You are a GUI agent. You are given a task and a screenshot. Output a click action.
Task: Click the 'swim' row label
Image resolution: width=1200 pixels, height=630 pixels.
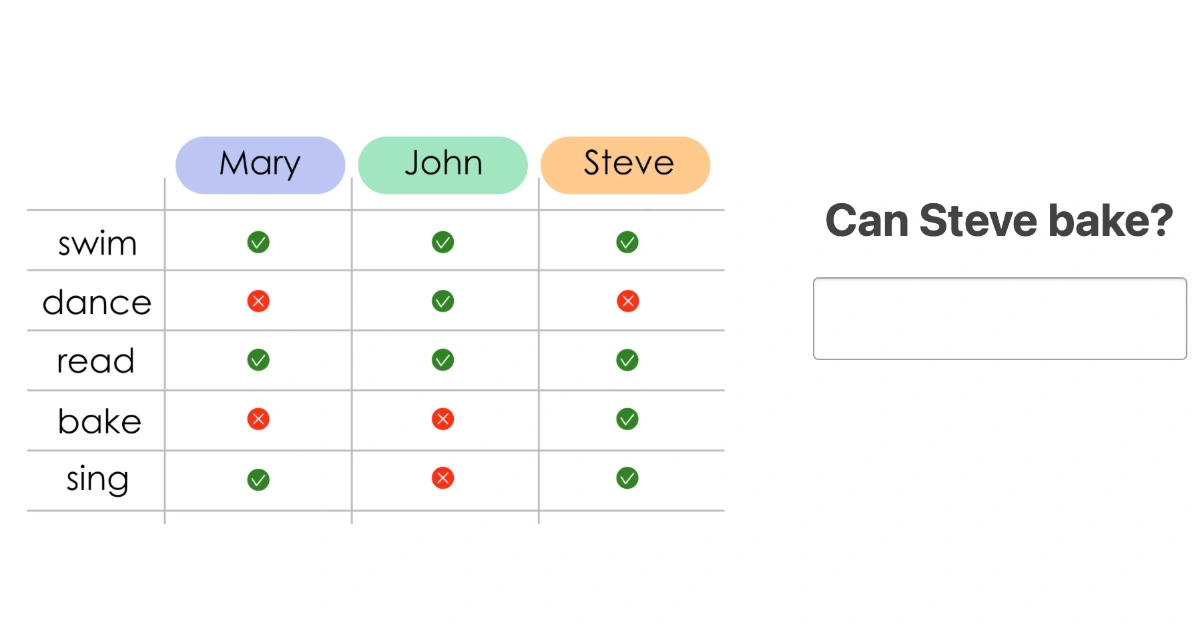point(97,243)
